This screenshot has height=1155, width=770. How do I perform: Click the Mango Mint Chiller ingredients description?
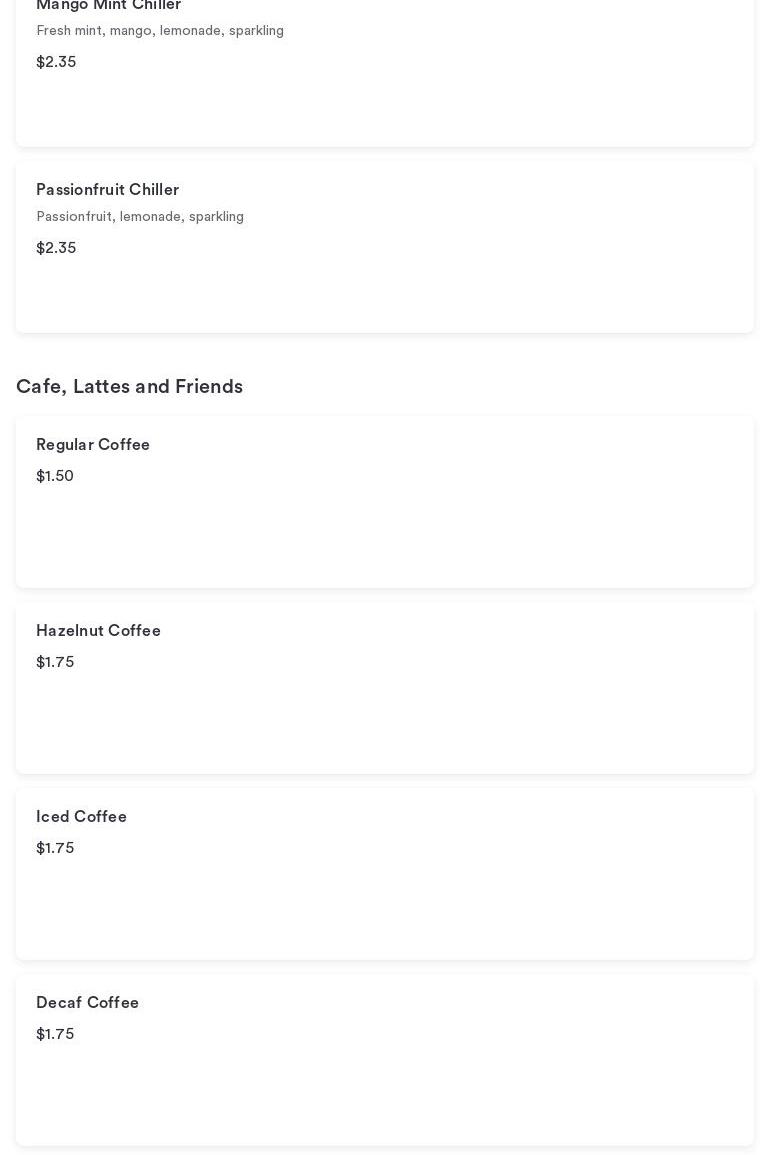coord(160,31)
